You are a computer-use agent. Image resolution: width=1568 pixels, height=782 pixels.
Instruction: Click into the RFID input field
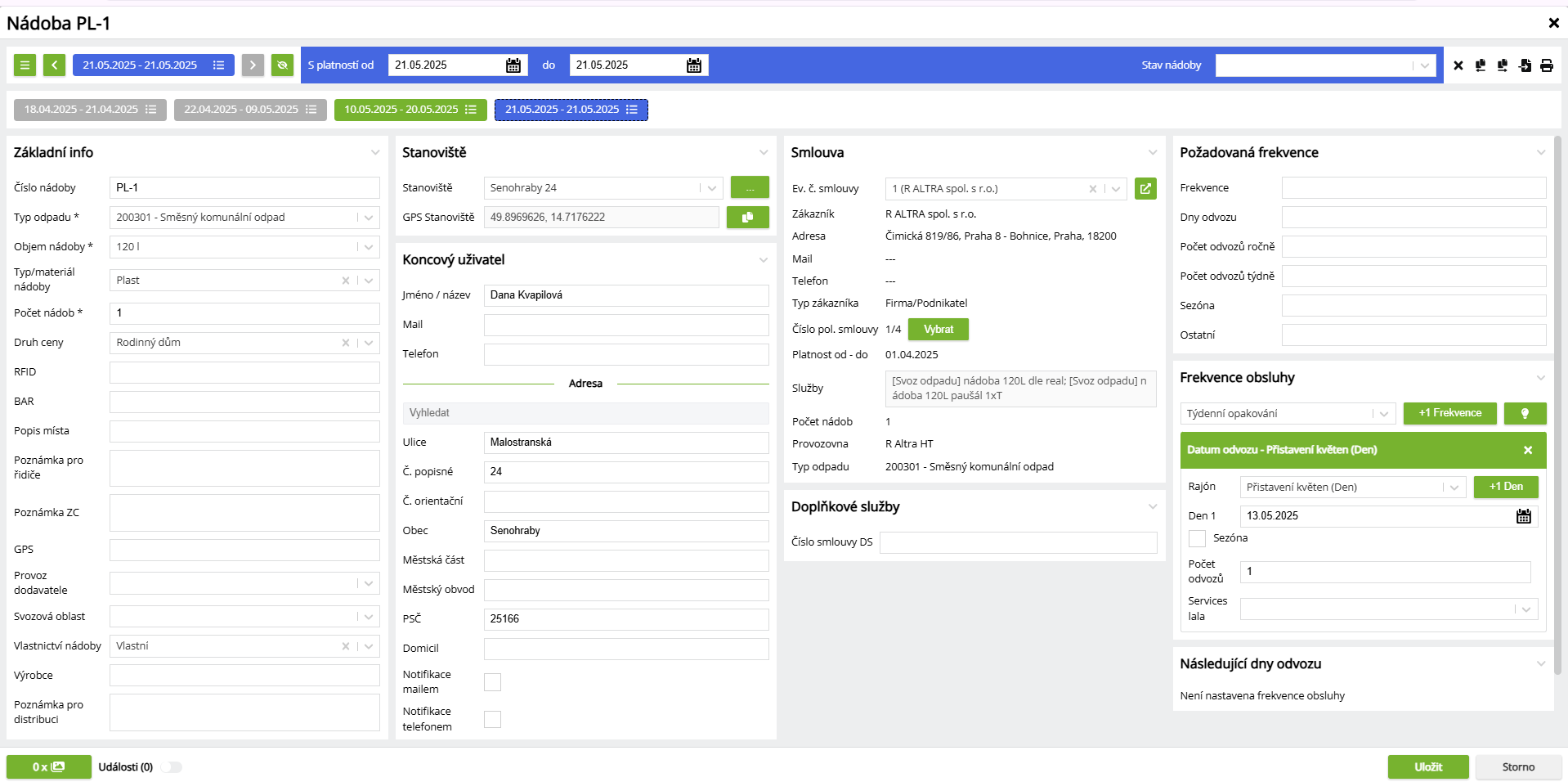pyautogui.click(x=244, y=372)
